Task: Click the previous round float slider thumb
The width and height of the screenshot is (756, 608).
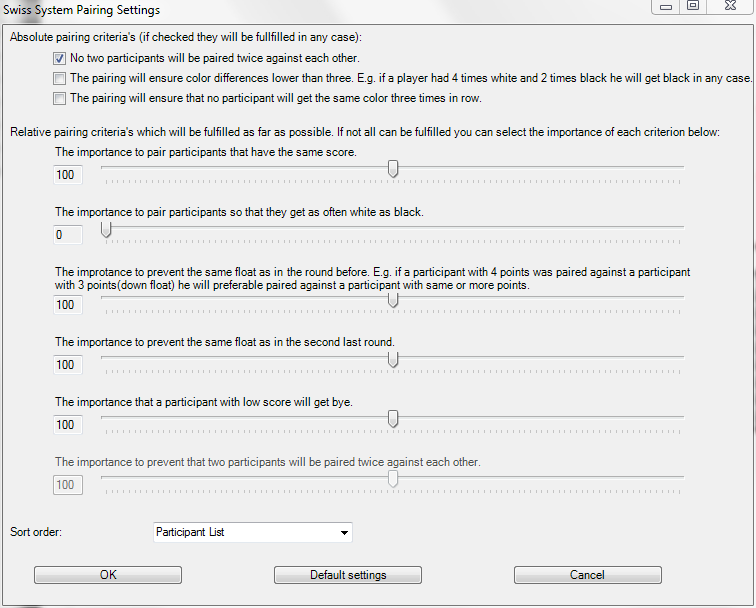Action: click(x=393, y=299)
